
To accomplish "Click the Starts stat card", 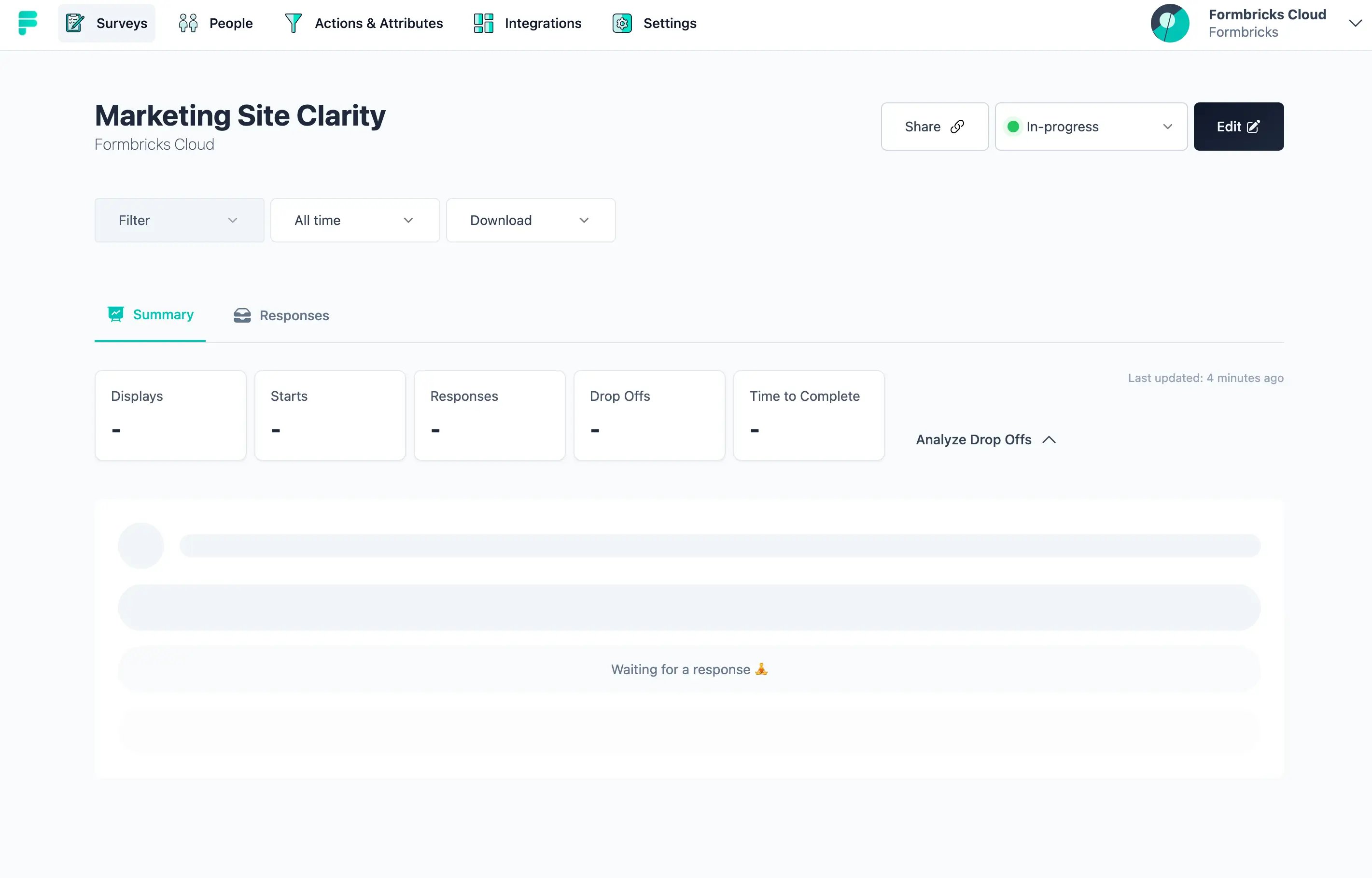I will coord(330,415).
